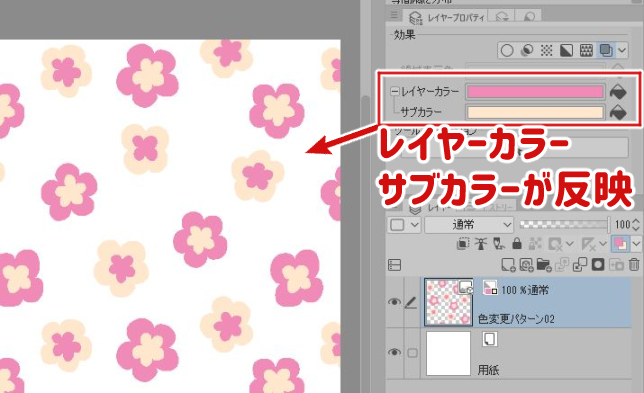Click the ruler visibility range icon
Image resolution: width=644 pixels, height=393 pixels.
tap(588, 244)
